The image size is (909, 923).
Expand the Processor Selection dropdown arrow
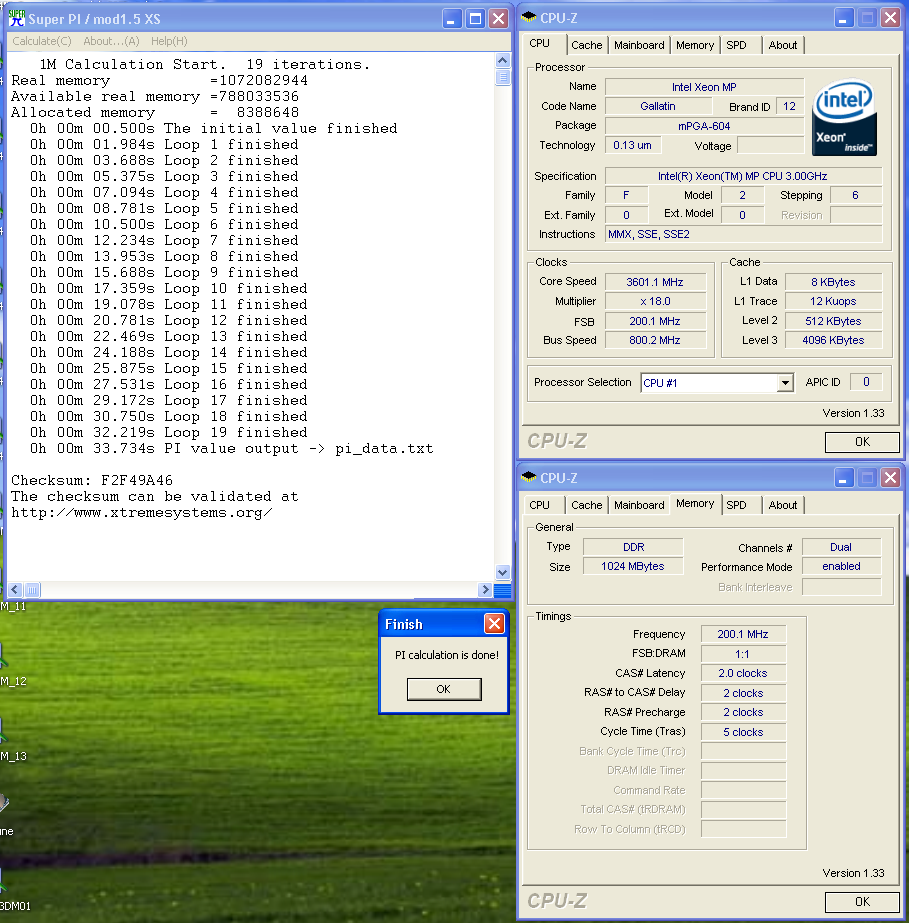(785, 383)
